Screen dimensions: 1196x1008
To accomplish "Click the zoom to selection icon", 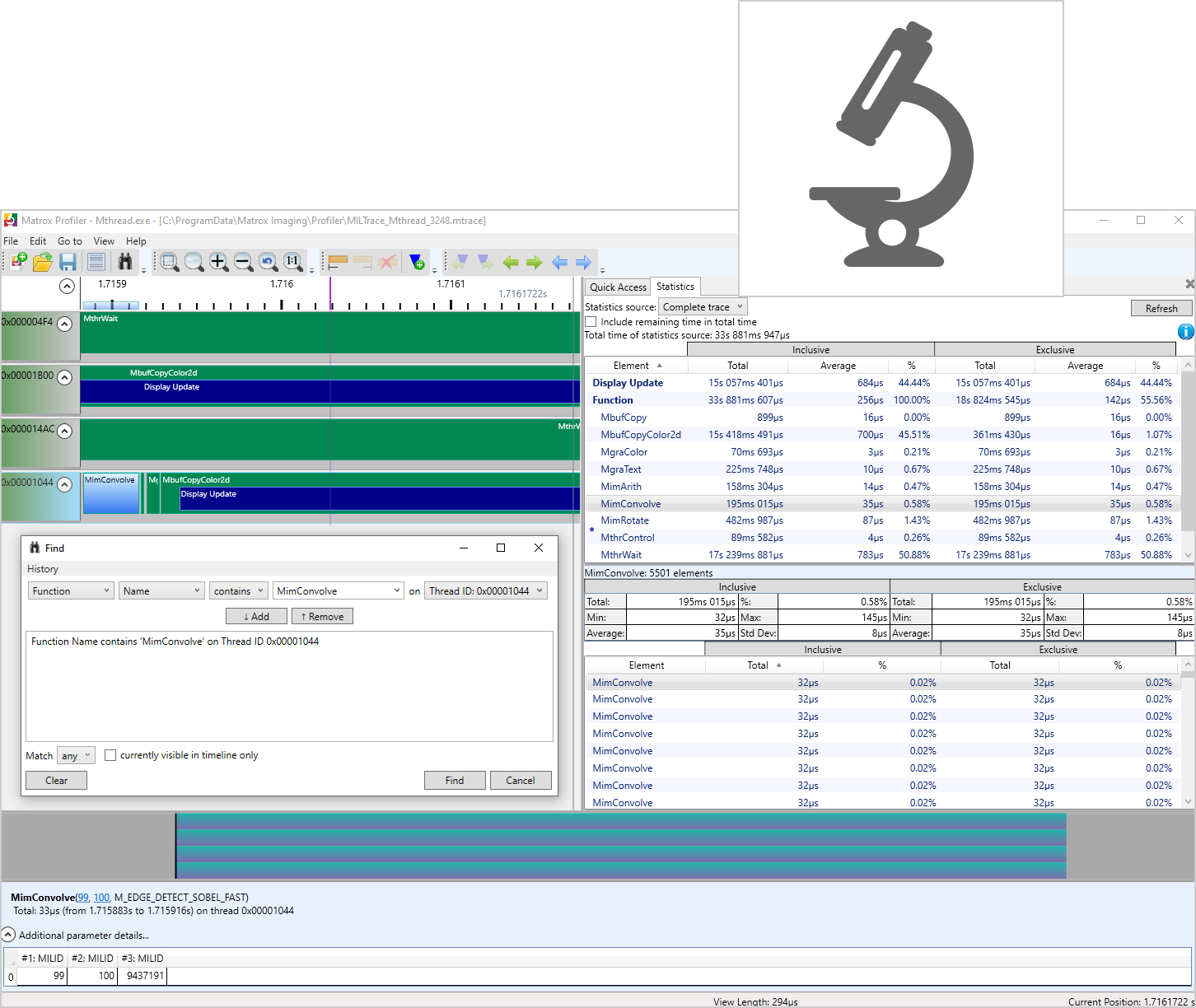I will point(169,262).
